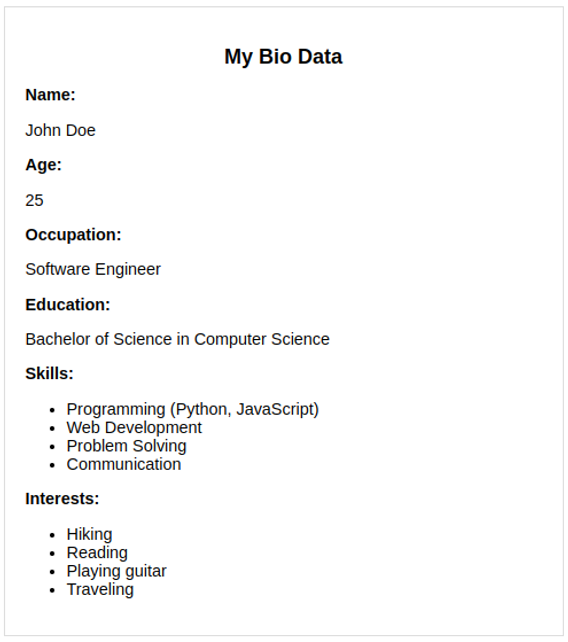568x642 pixels.
Task: Click the 'Problem Solving' list item
Action: click(x=127, y=446)
